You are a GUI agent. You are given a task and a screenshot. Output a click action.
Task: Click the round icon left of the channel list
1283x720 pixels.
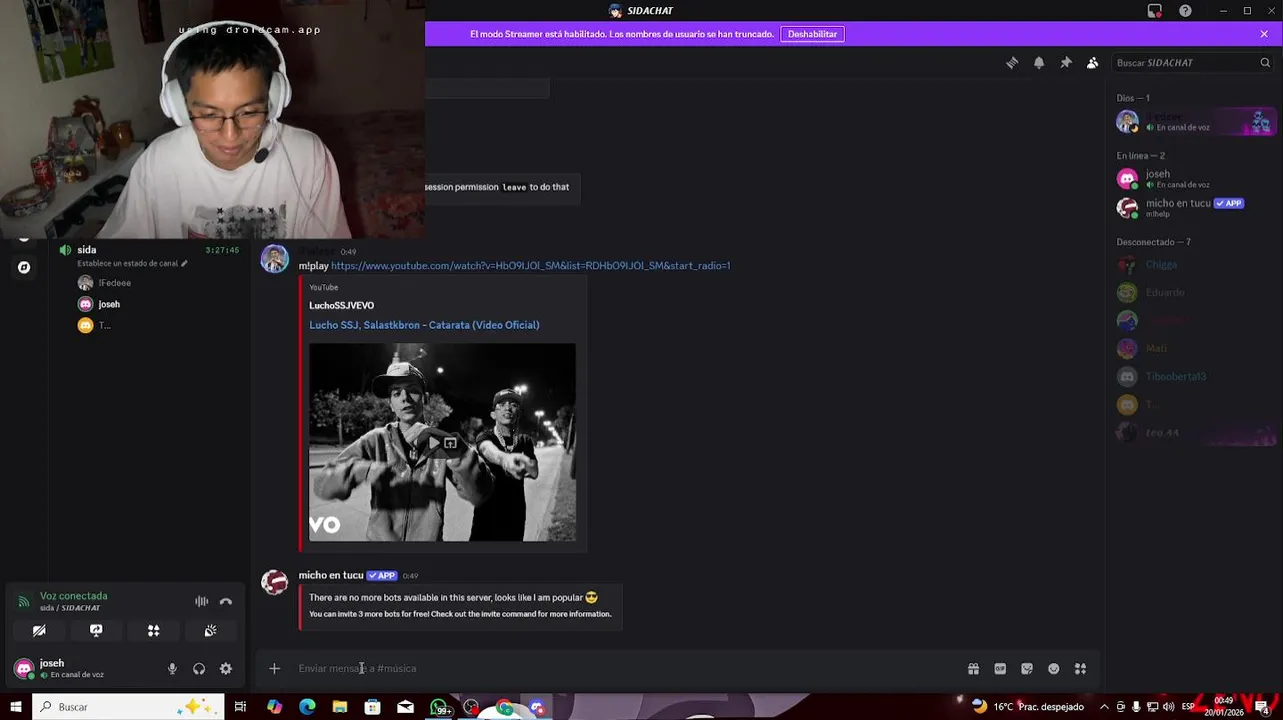coord(24,267)
